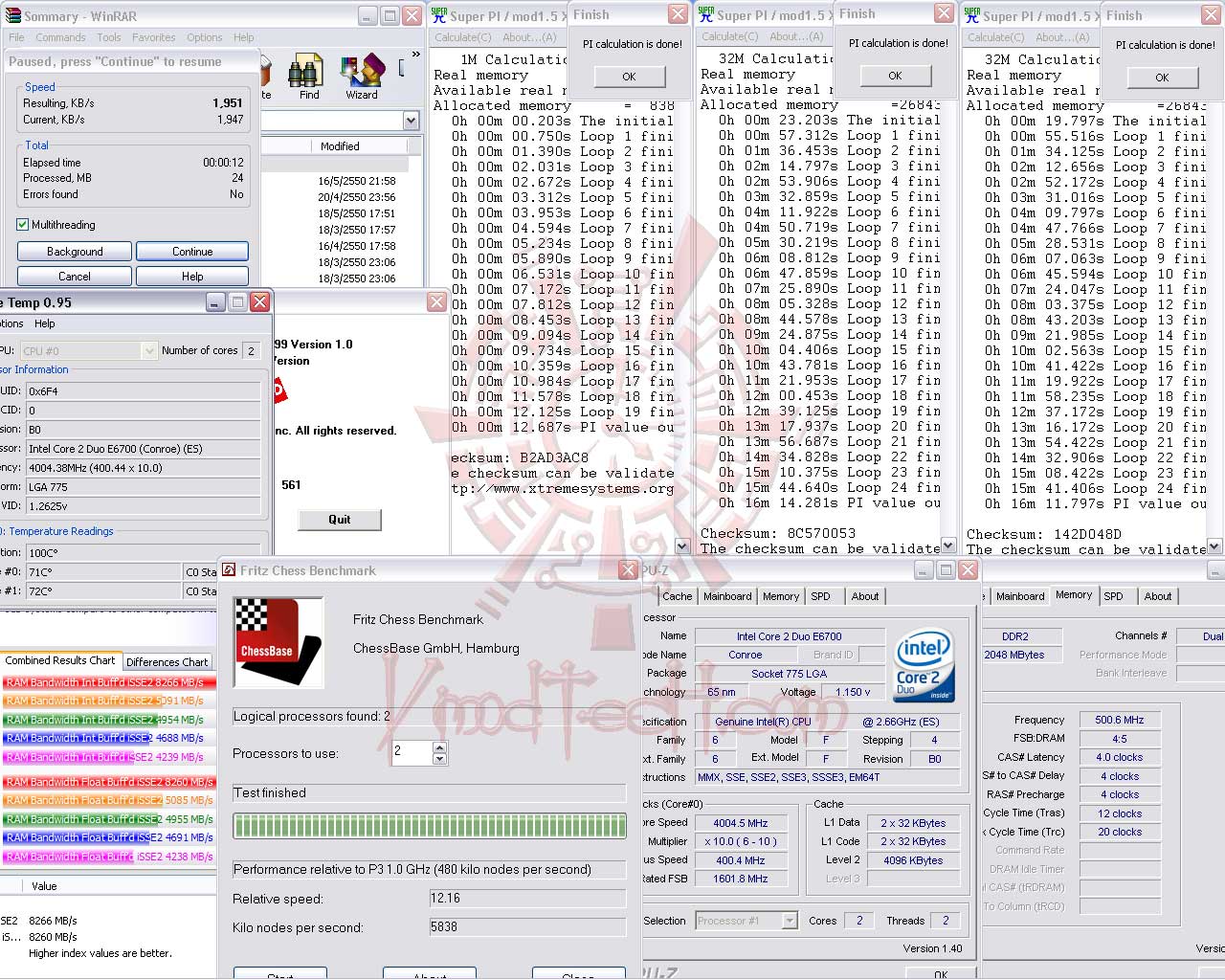Click the scroll-down arrow in the leftmost Super PI window

[x=682, y=546]
